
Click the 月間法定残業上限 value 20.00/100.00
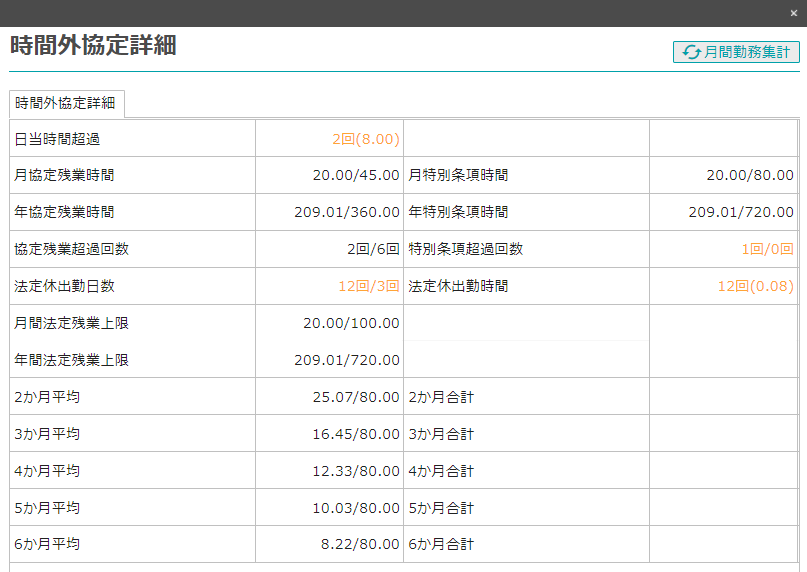[351, 323]
